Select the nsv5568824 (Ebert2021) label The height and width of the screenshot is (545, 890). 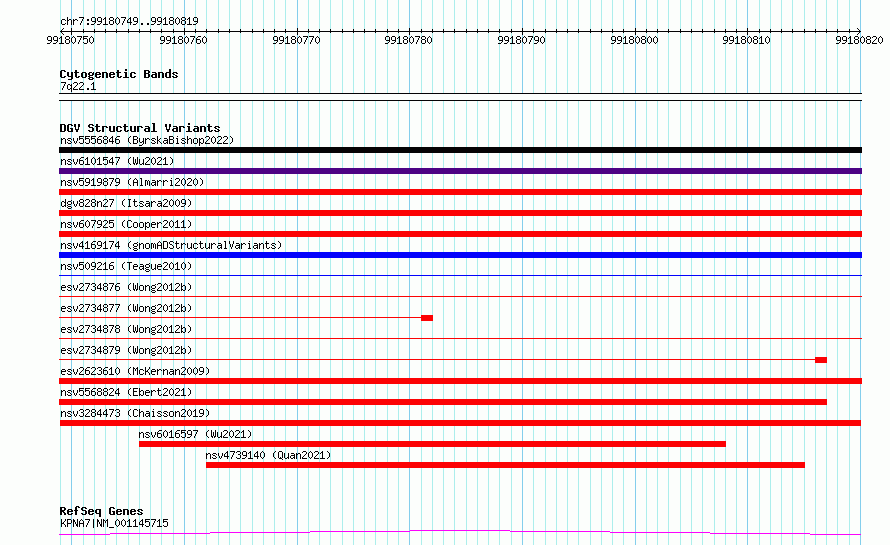click(126, 392)
